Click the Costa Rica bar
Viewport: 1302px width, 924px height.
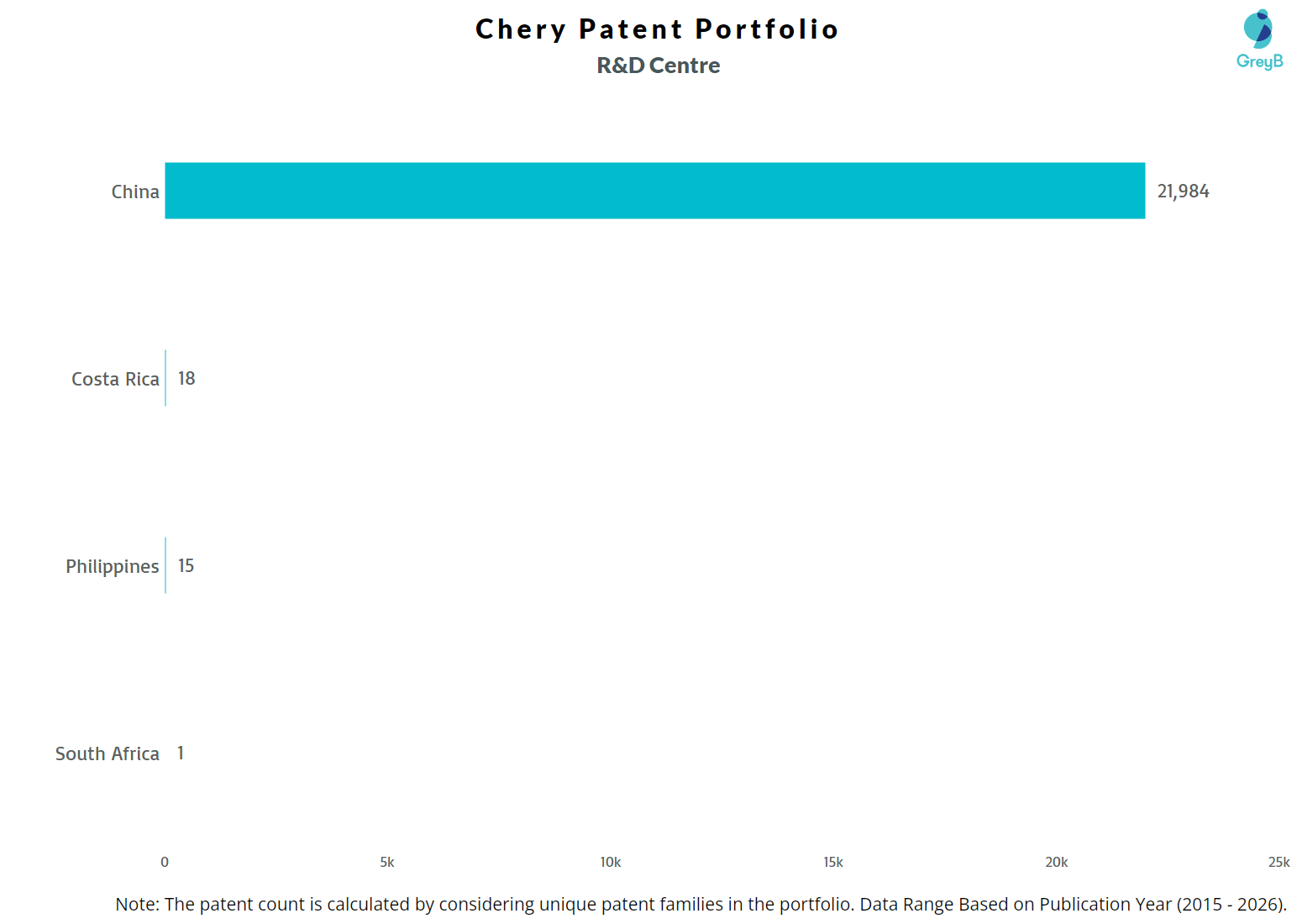click(165, 378)
